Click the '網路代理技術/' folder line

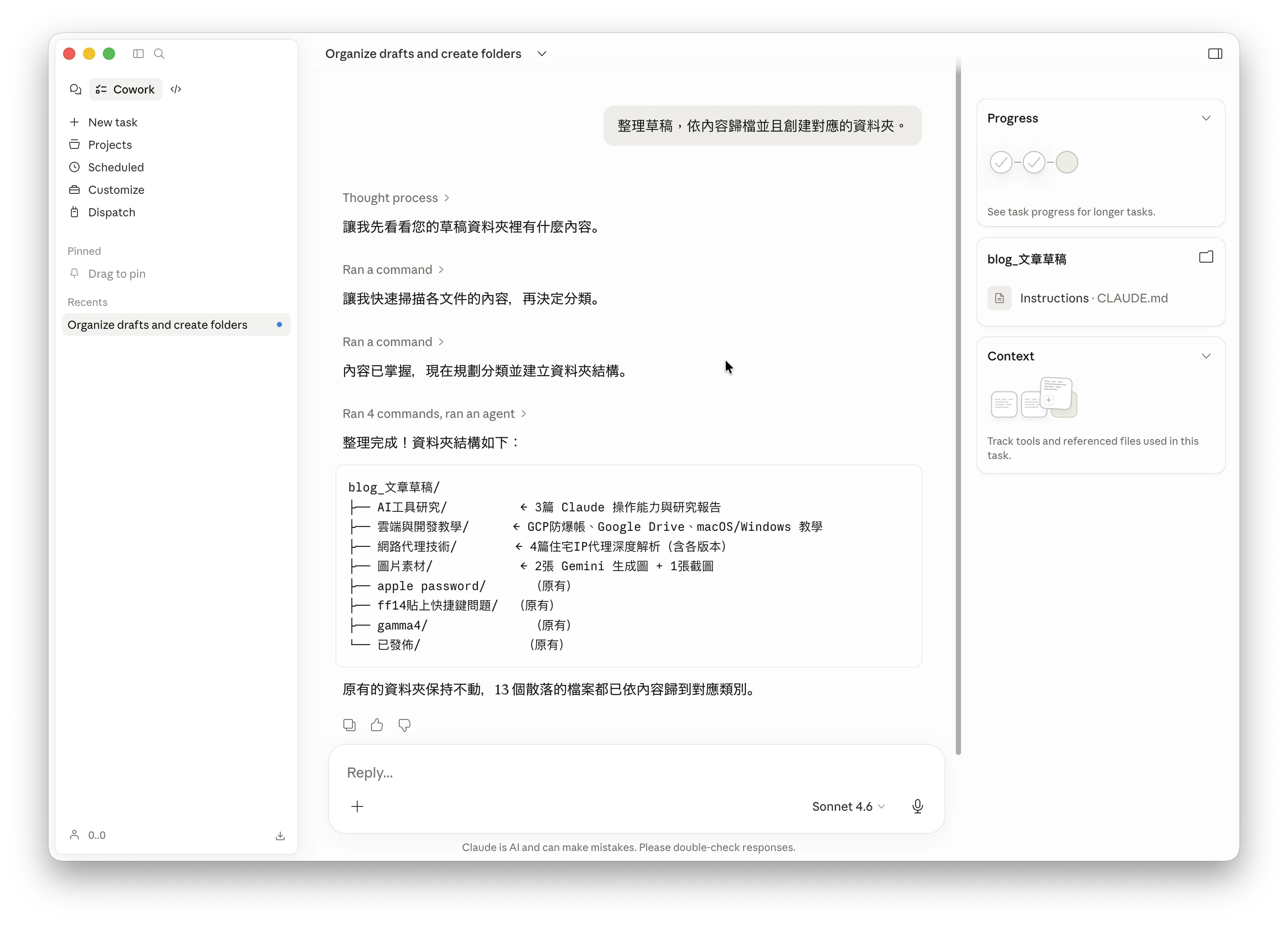tap(538, 546)
